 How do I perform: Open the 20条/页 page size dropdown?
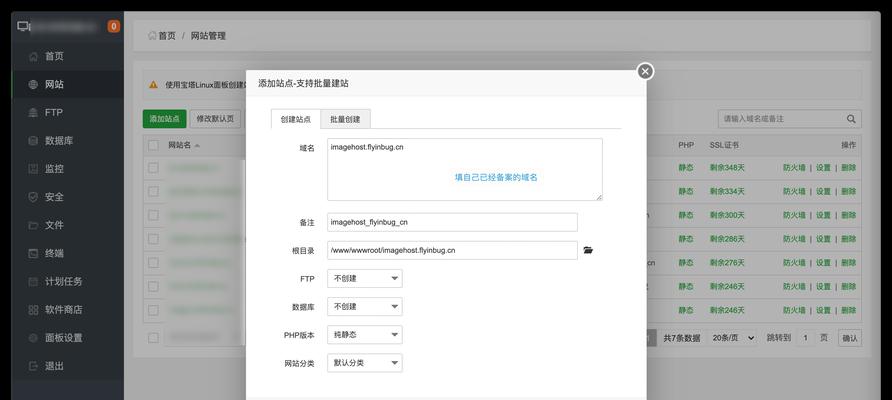point(733,338)
